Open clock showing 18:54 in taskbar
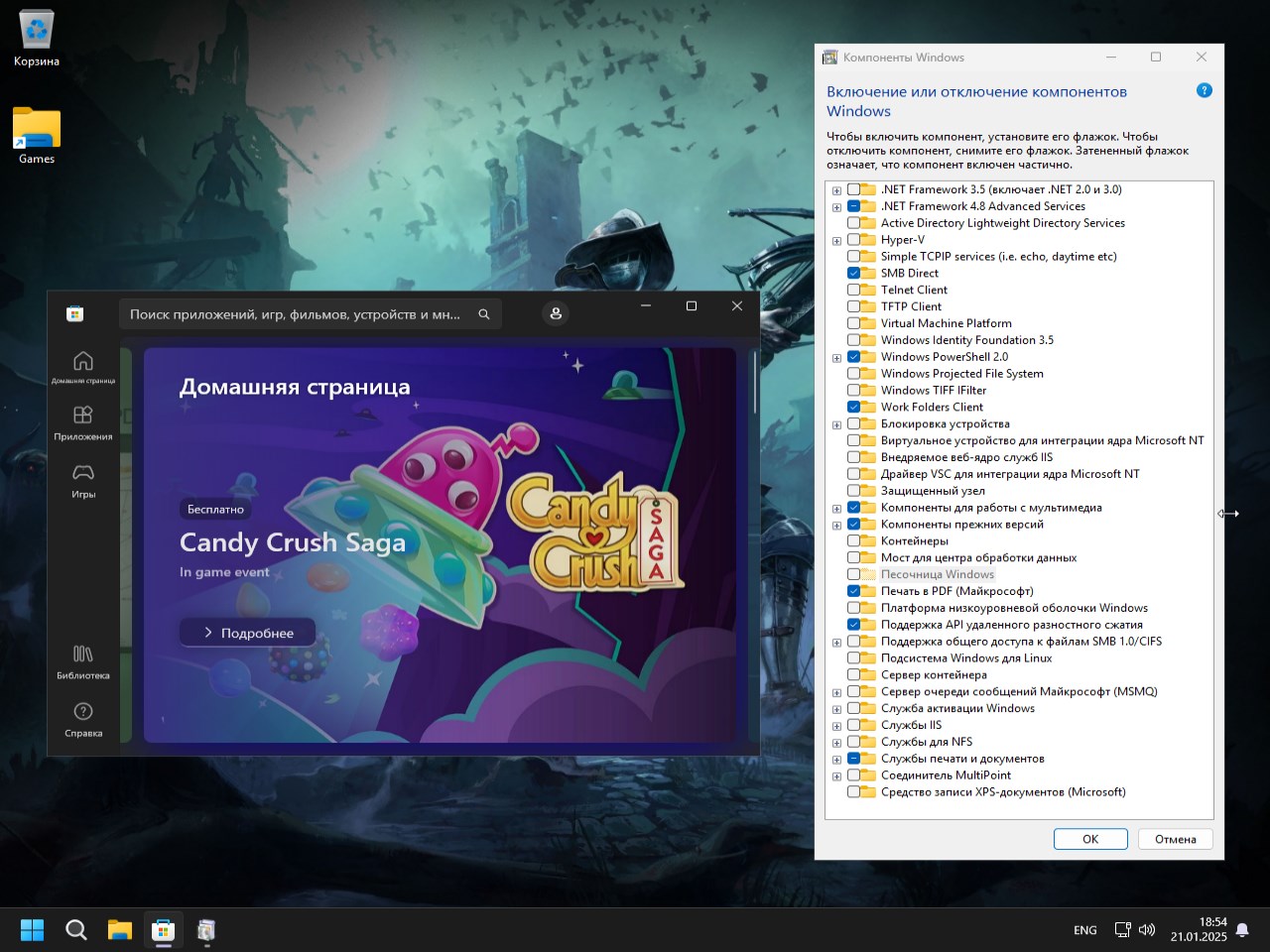Viewport: 1270px width, 952px height. pyautogui.click(x=1199, y=929)
